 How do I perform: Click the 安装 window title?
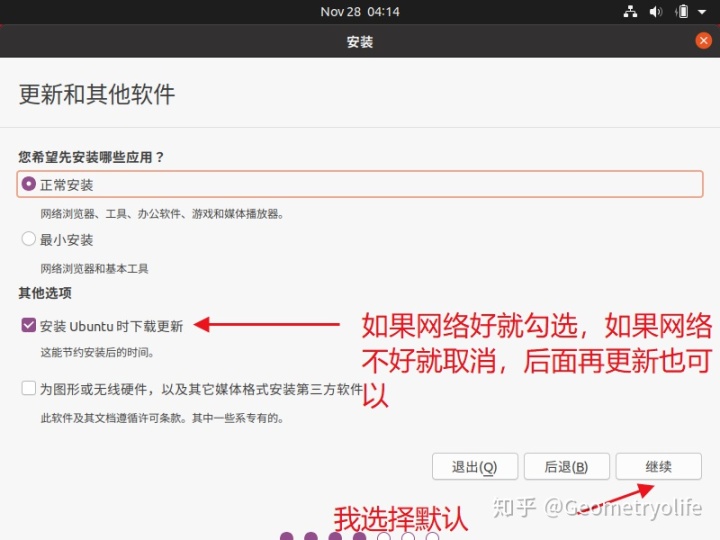(360, 42)
